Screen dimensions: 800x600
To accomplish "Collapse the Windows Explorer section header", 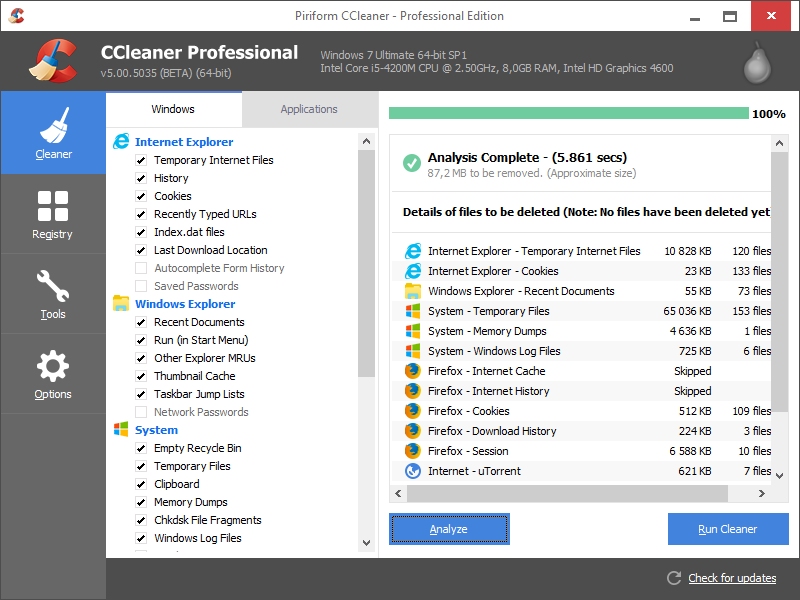I will tap(184, 304).
